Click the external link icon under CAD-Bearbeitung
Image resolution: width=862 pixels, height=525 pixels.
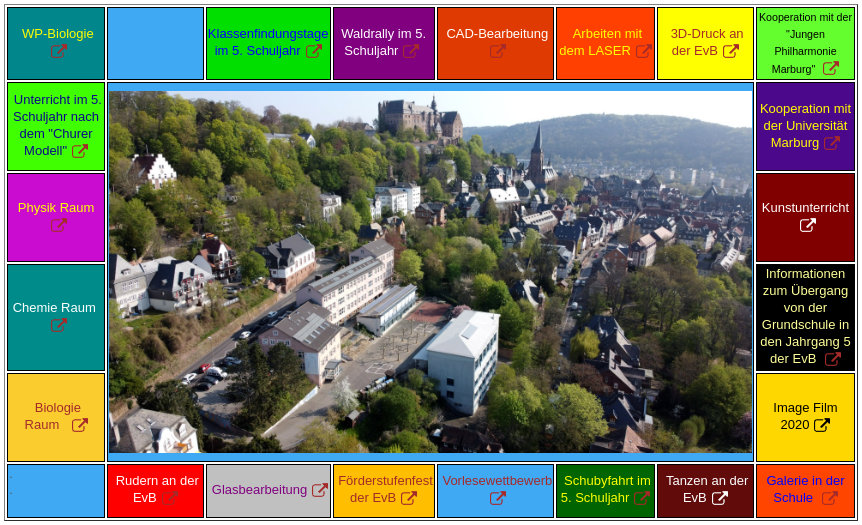click(x=498, y=52)
